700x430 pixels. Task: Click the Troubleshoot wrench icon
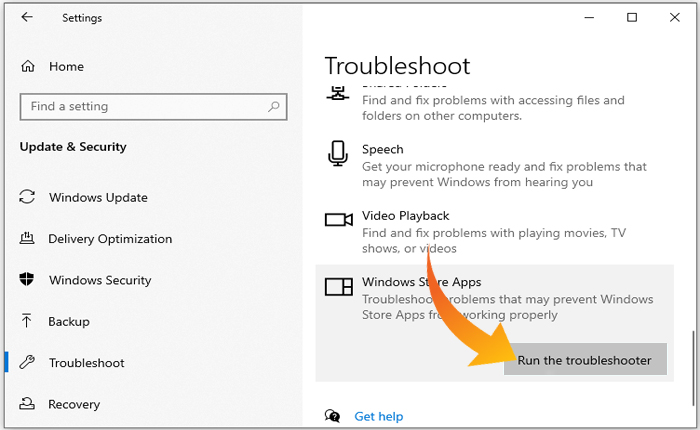28,363
